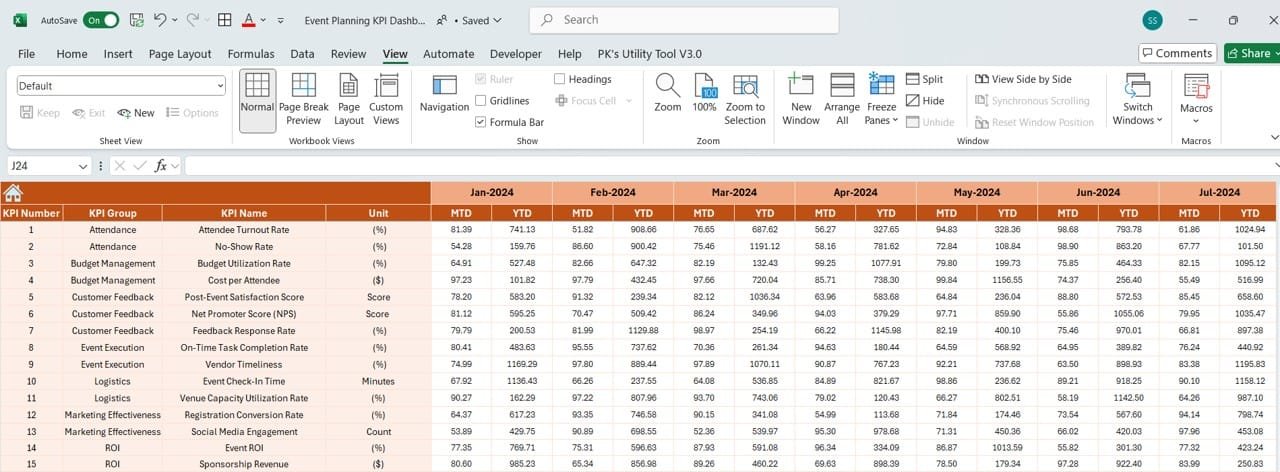The height and width of the screenshot is (472, 1280).
Task: Set zoom to 100%
Action: click(x=705, y=100)
